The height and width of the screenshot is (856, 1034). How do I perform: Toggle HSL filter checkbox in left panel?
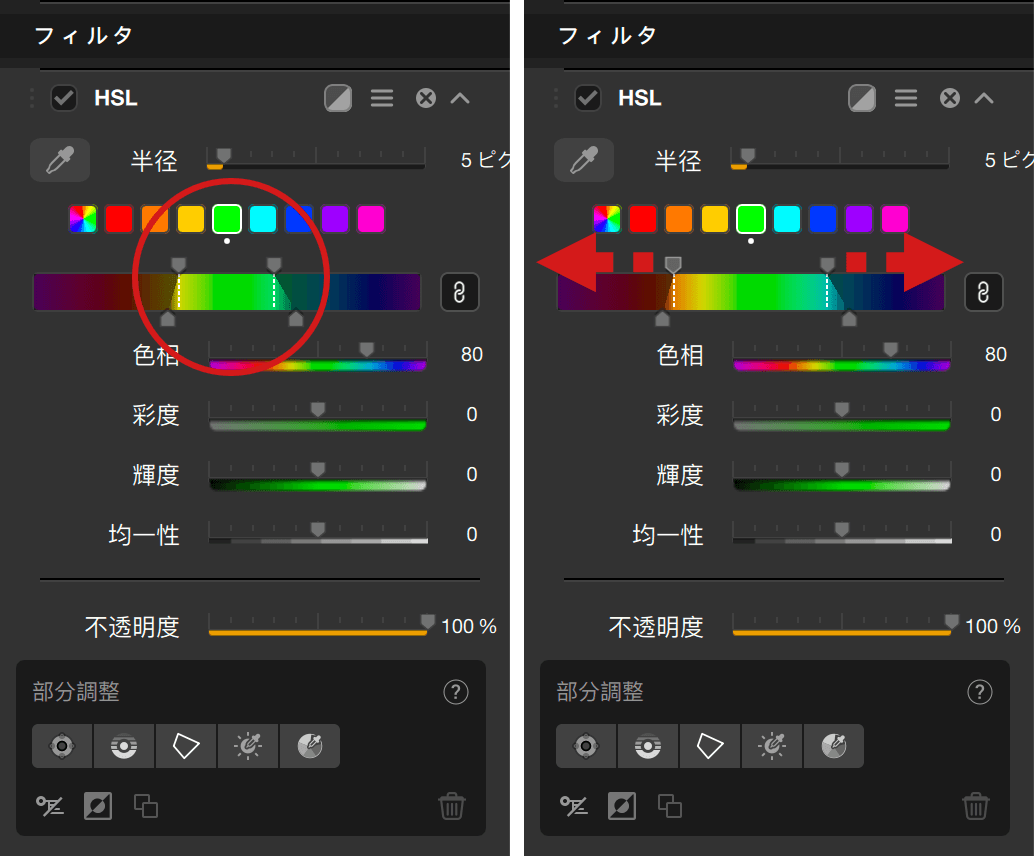64,98
